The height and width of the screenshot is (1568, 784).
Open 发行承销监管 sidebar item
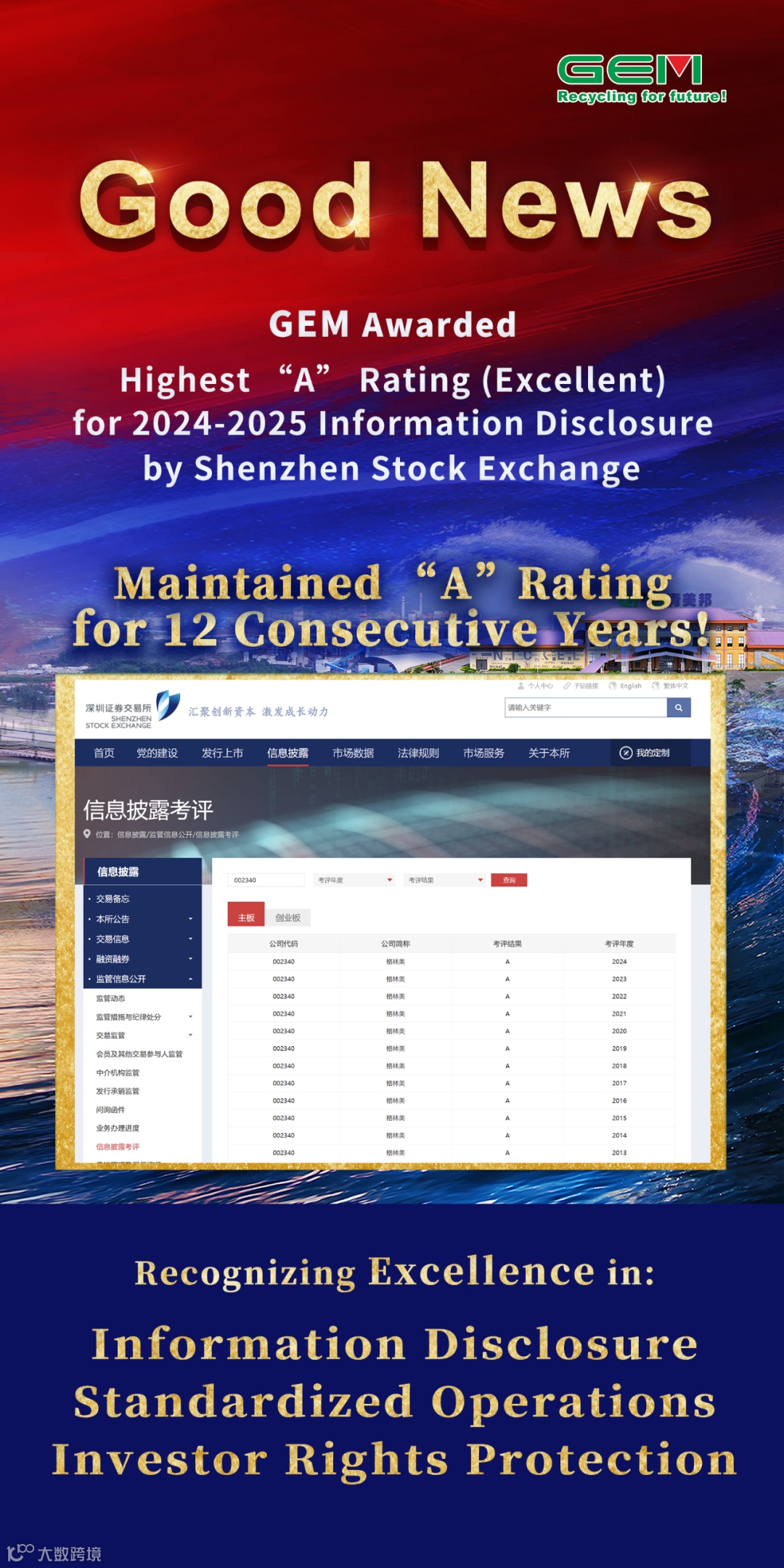(118, 1091)
